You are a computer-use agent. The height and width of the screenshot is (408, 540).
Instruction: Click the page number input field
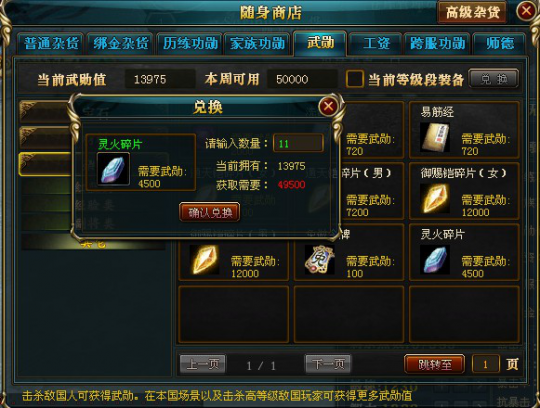coord(486,364)
